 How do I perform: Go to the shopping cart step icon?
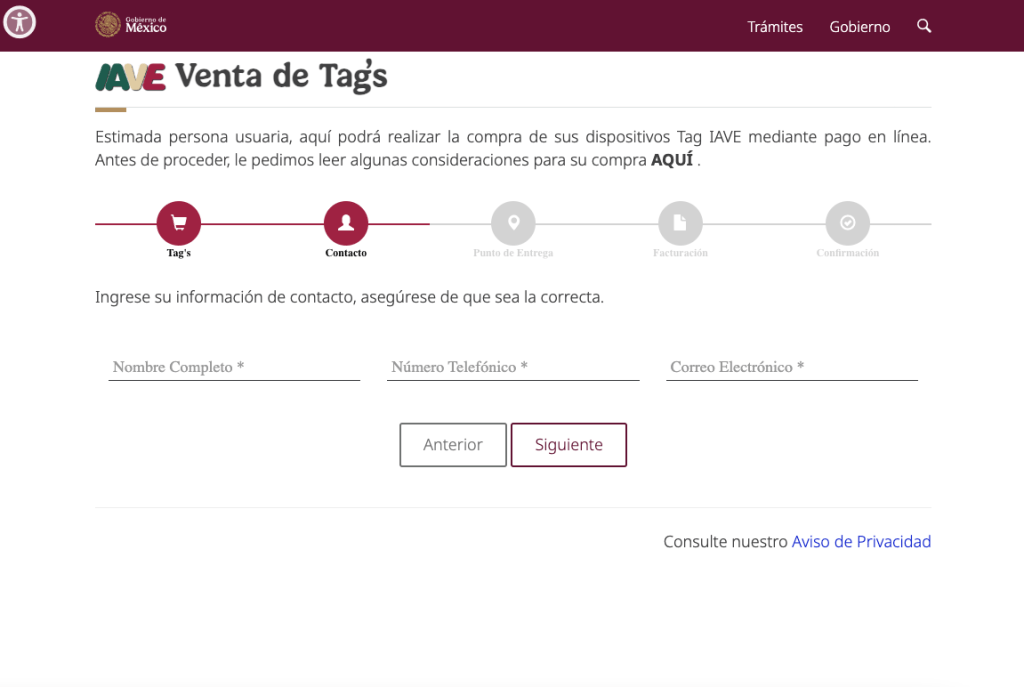179,223
